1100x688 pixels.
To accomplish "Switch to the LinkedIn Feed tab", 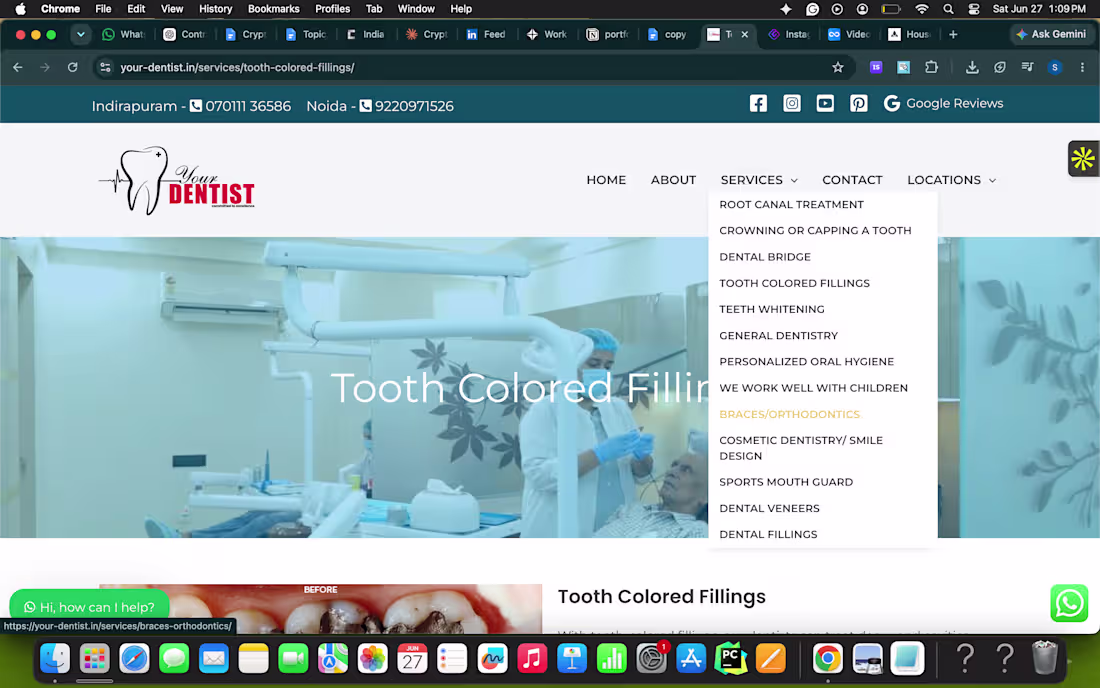I will point(486,34).
